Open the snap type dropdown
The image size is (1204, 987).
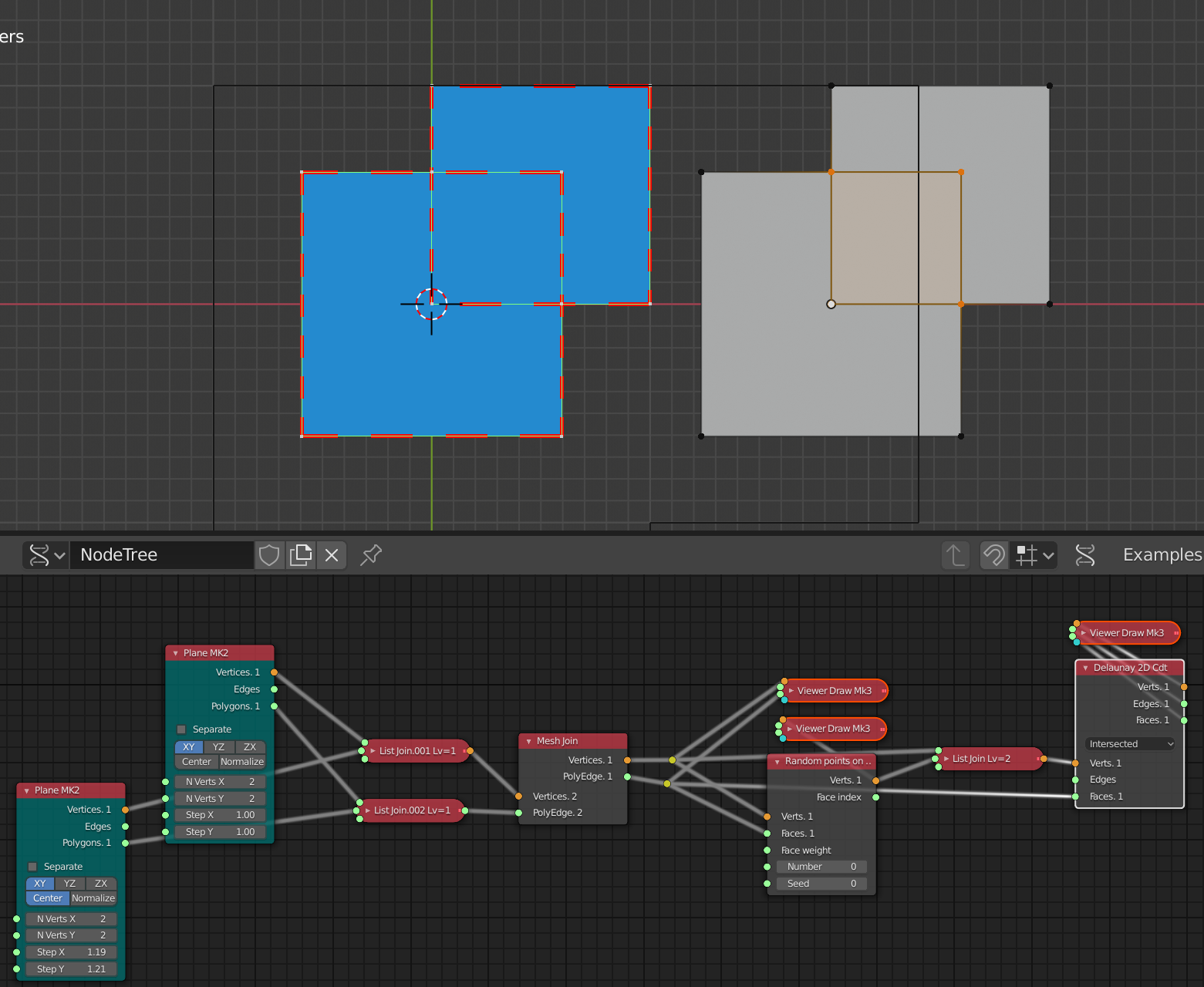click(x=1034, y=555)
